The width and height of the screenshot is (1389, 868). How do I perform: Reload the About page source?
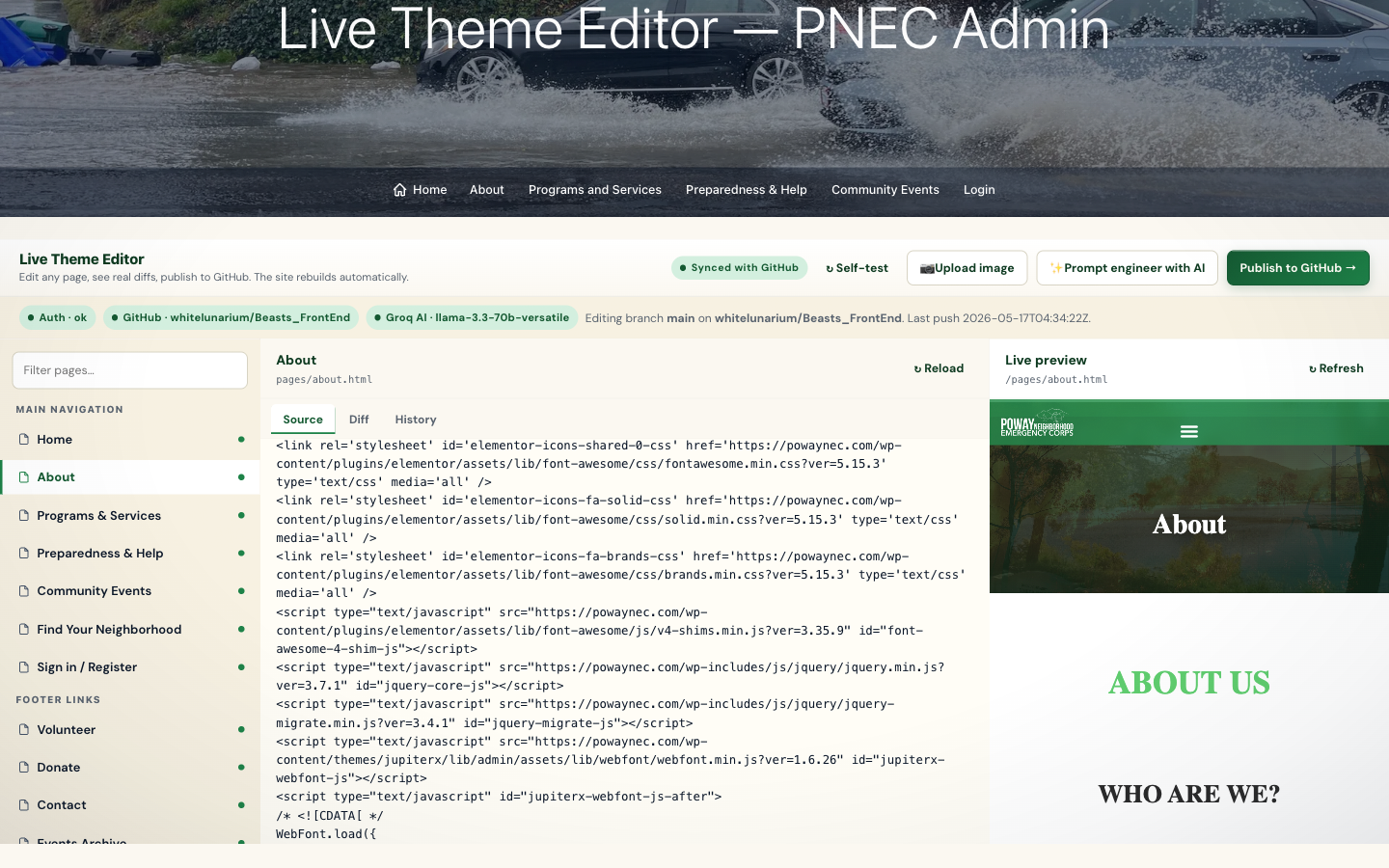(x=939, y=368)
